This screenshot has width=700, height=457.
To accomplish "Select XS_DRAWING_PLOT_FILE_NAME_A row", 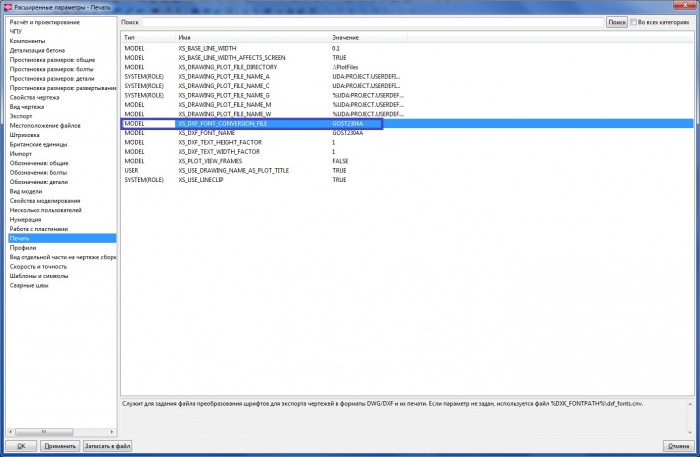I will [x=407, y=76].
